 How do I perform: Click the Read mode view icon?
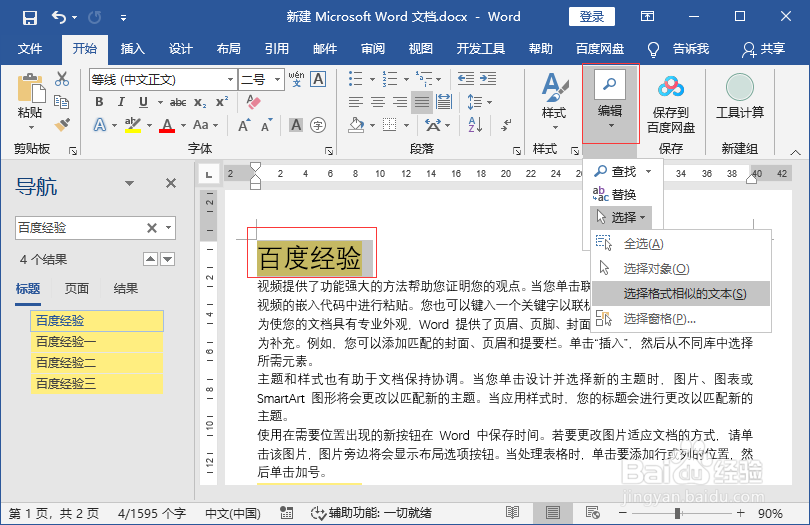click(x=512, y=513)
